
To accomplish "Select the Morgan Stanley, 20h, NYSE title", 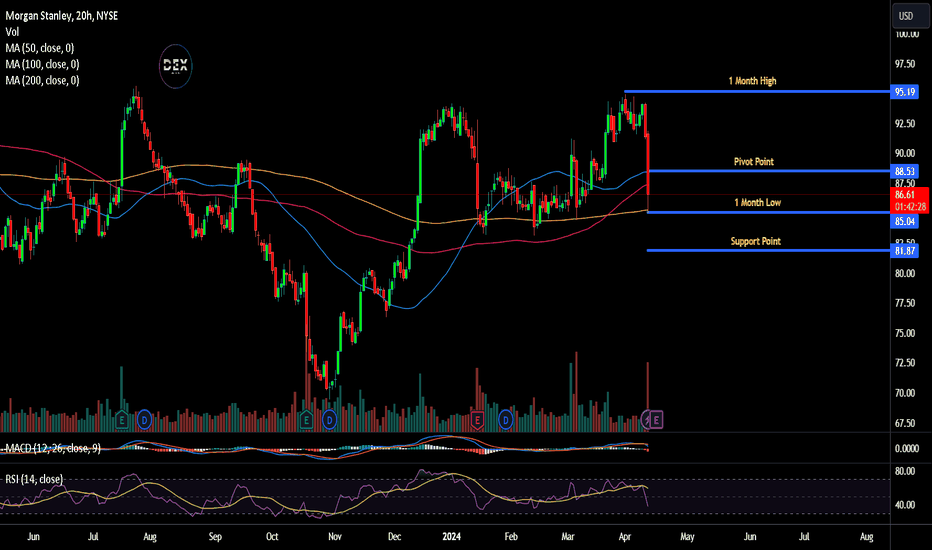I will pos(62,16).
